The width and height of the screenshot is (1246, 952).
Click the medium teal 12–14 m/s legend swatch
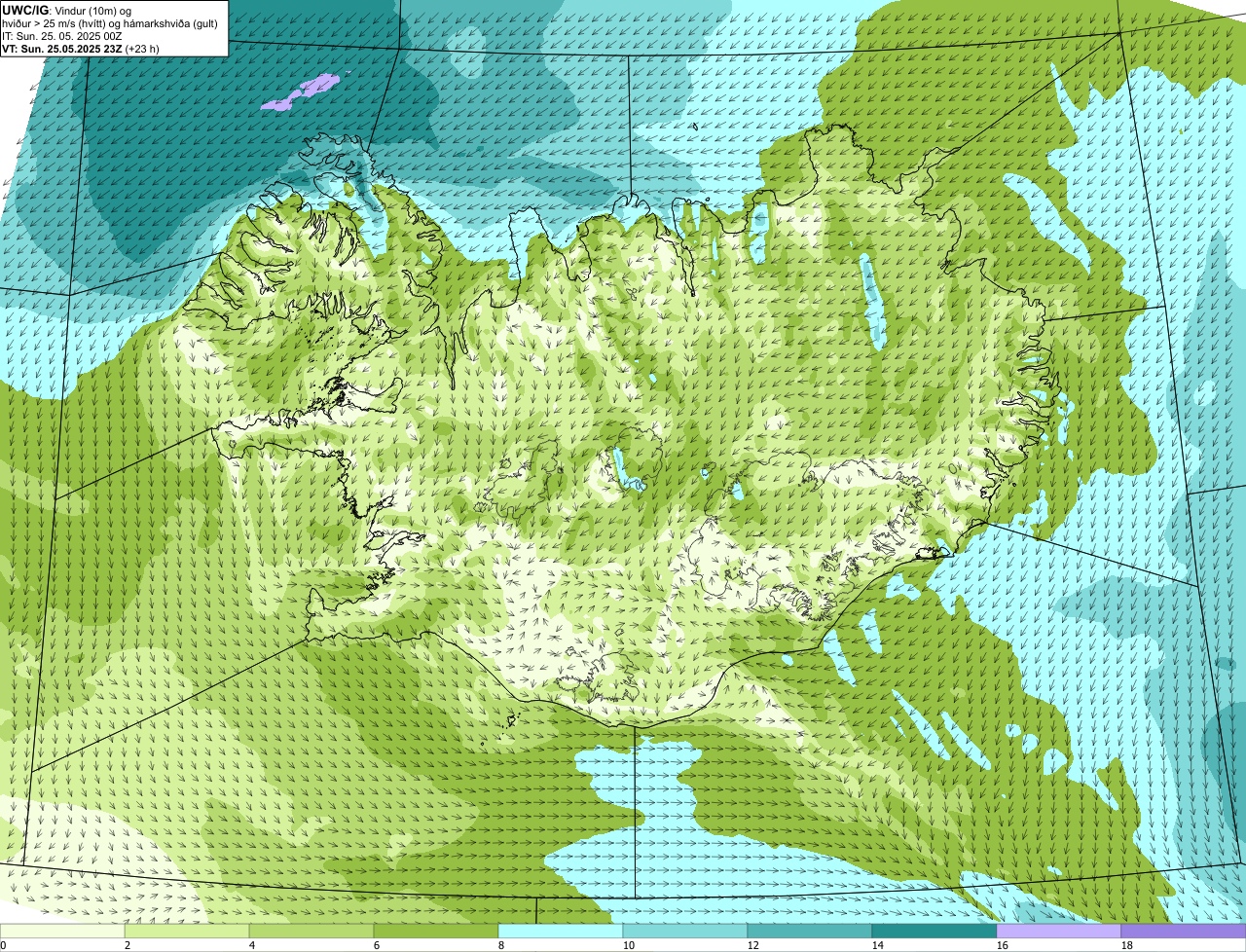(810, 931)
